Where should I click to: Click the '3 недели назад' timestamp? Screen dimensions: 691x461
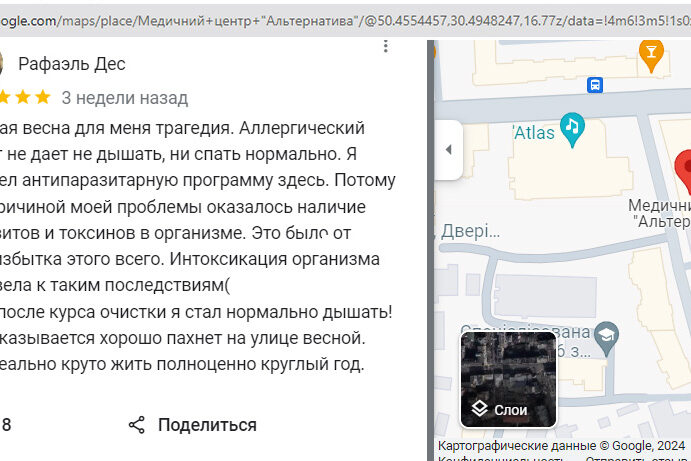click(x=124, y=98)
